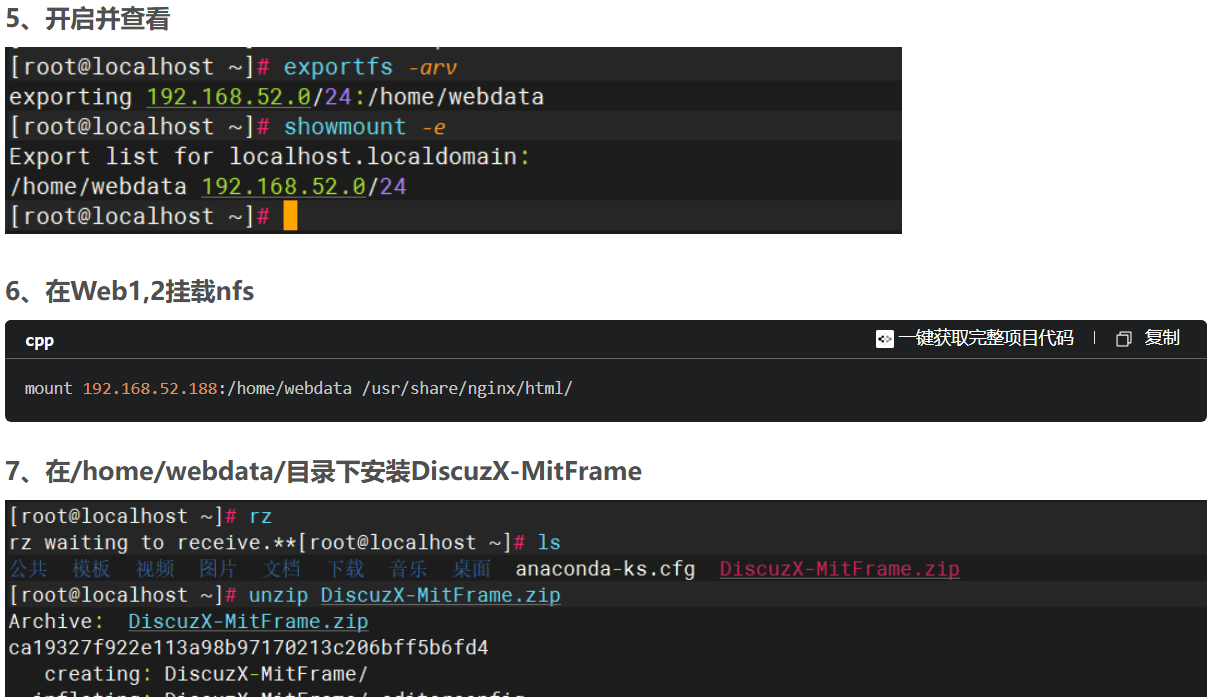
Task: Click IP 192.168.52.188 in mount command
Action: [150, 388]
